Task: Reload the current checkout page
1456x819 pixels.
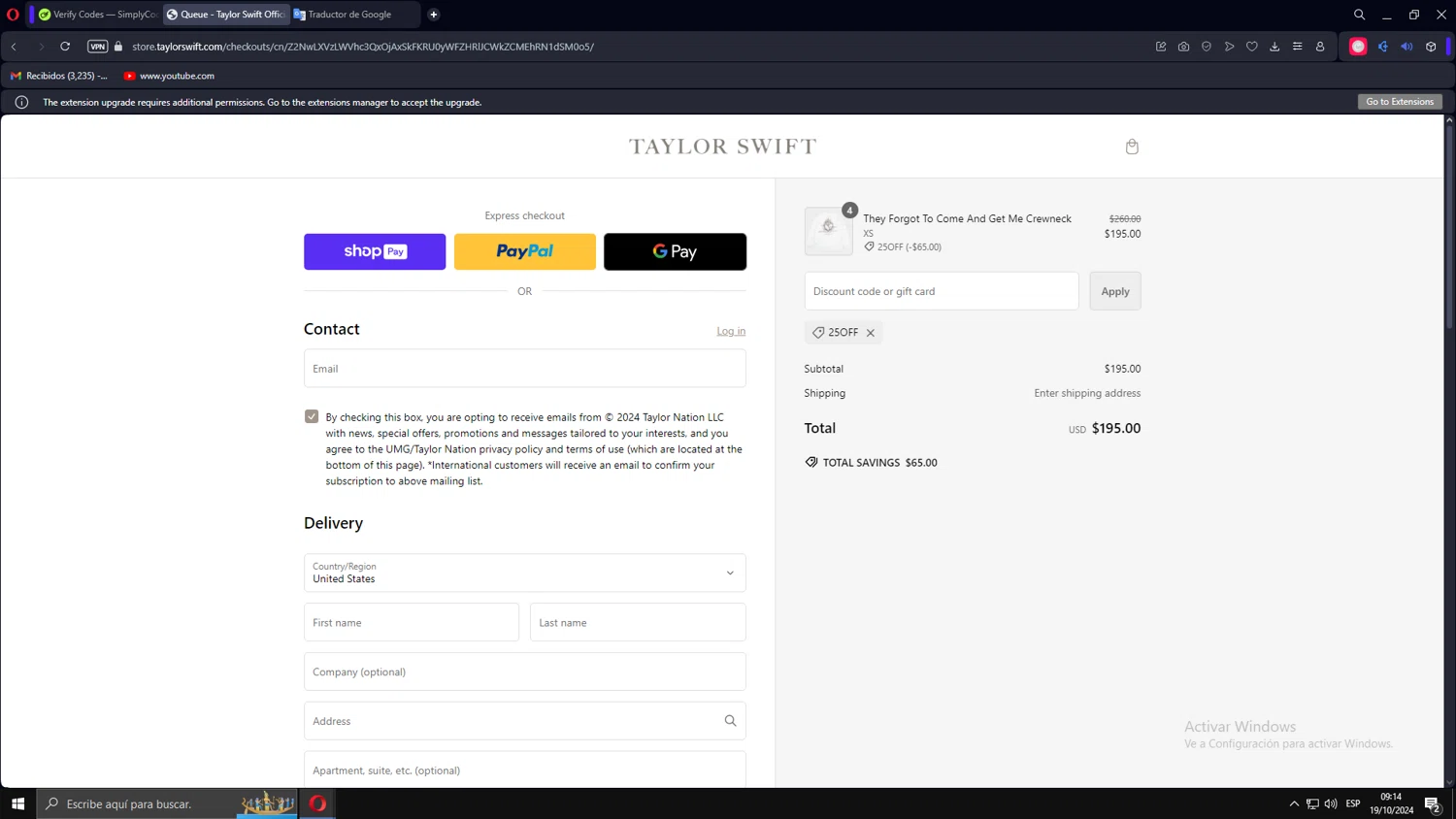Action: coord(65,47)
